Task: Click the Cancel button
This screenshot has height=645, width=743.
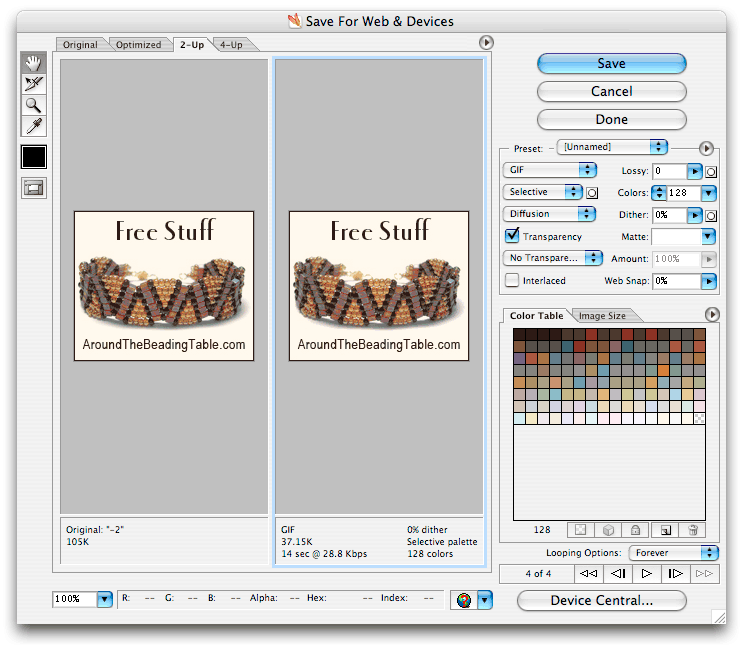Action: pyautogui.click(x=611, y=91)
